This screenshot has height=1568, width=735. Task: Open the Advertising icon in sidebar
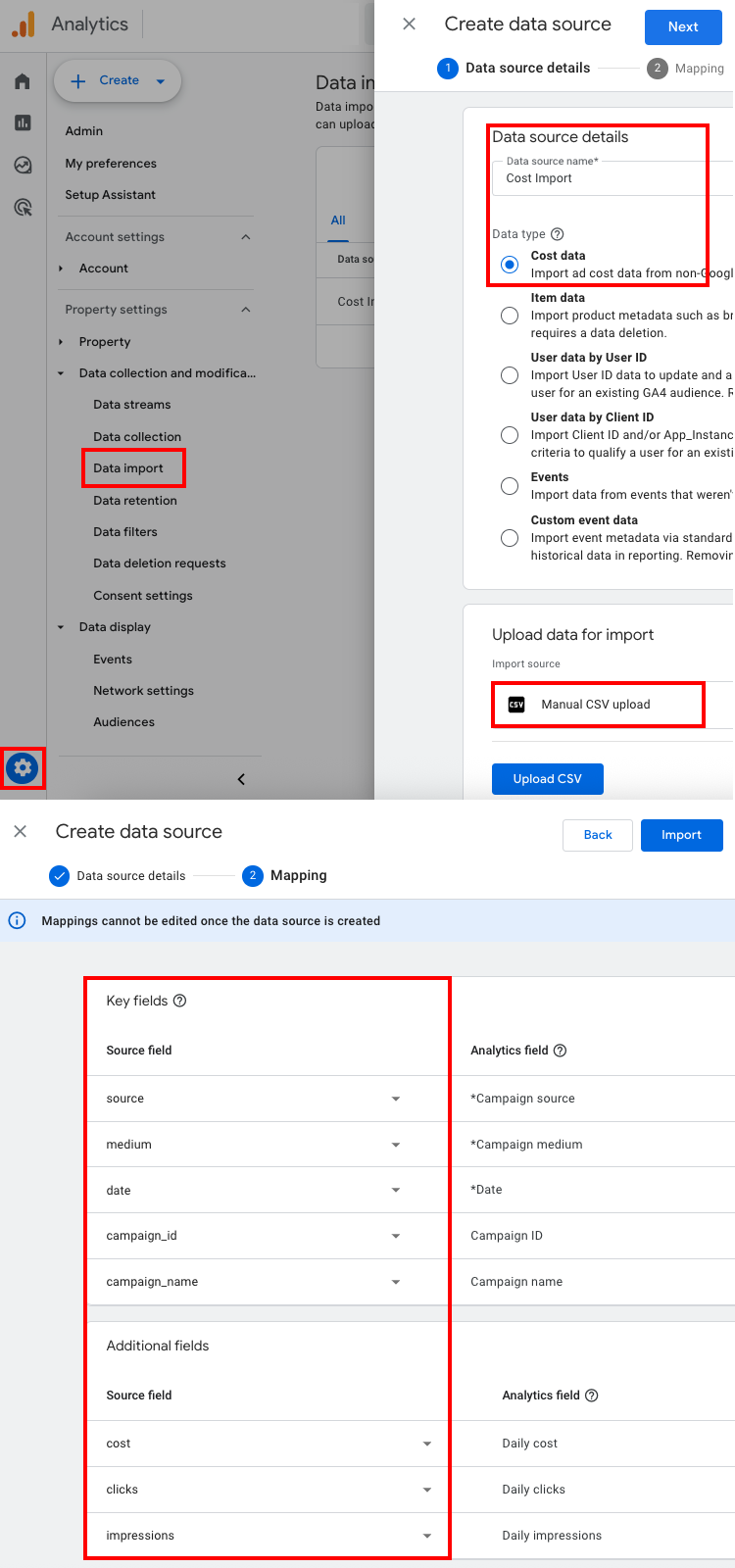tap(23, 207)
